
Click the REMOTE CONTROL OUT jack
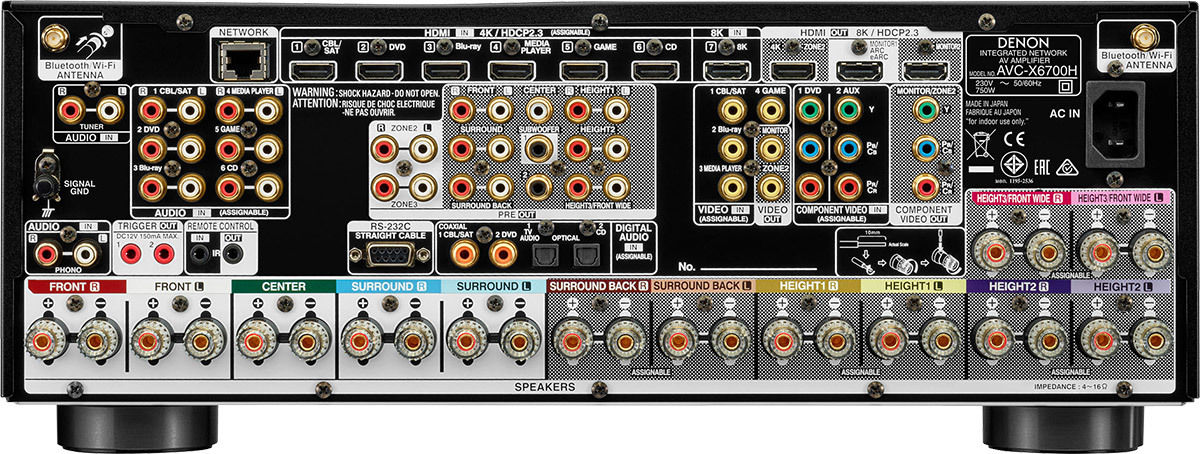pyautogui.click(x=233, y=254)
